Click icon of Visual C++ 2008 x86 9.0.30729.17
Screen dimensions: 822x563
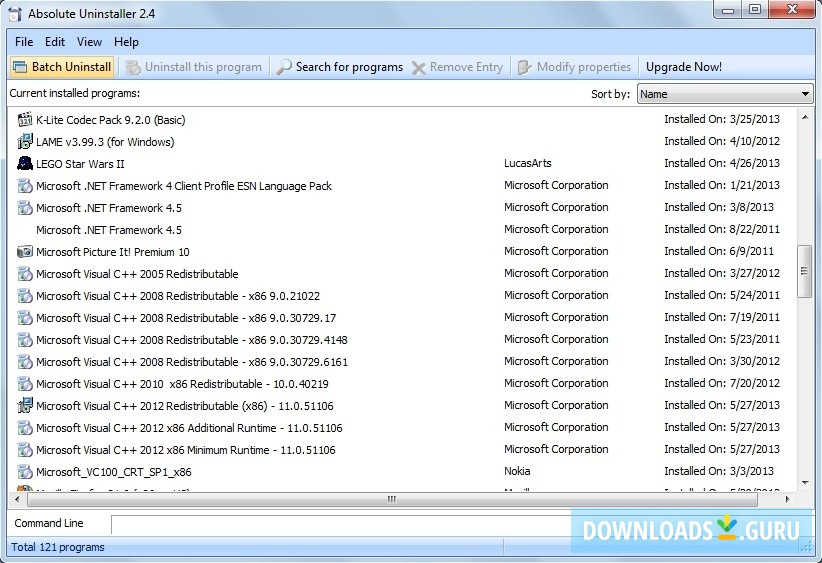tap(25, 318)
